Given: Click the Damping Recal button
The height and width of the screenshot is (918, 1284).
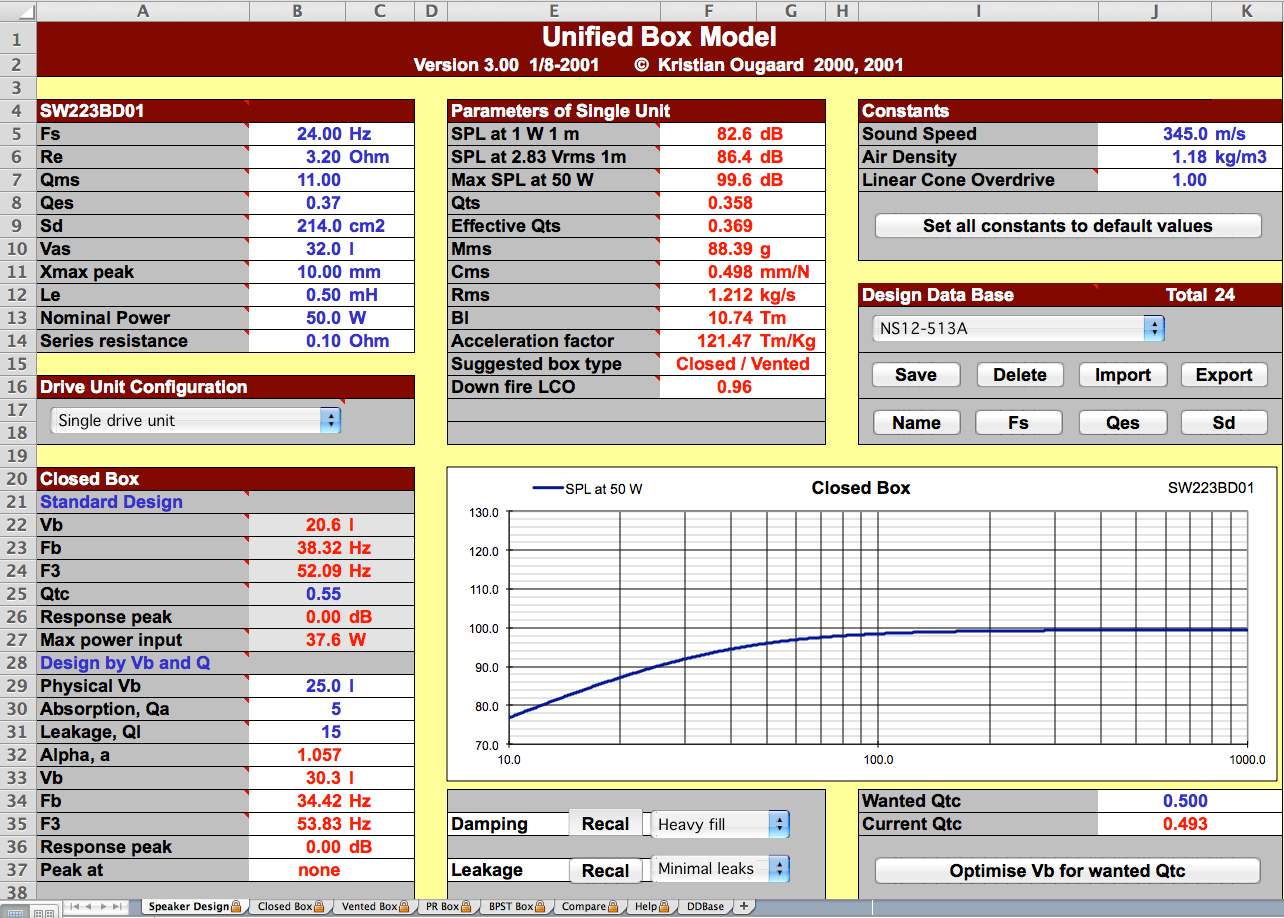Looking at the screenshot, I should (606, 824).
